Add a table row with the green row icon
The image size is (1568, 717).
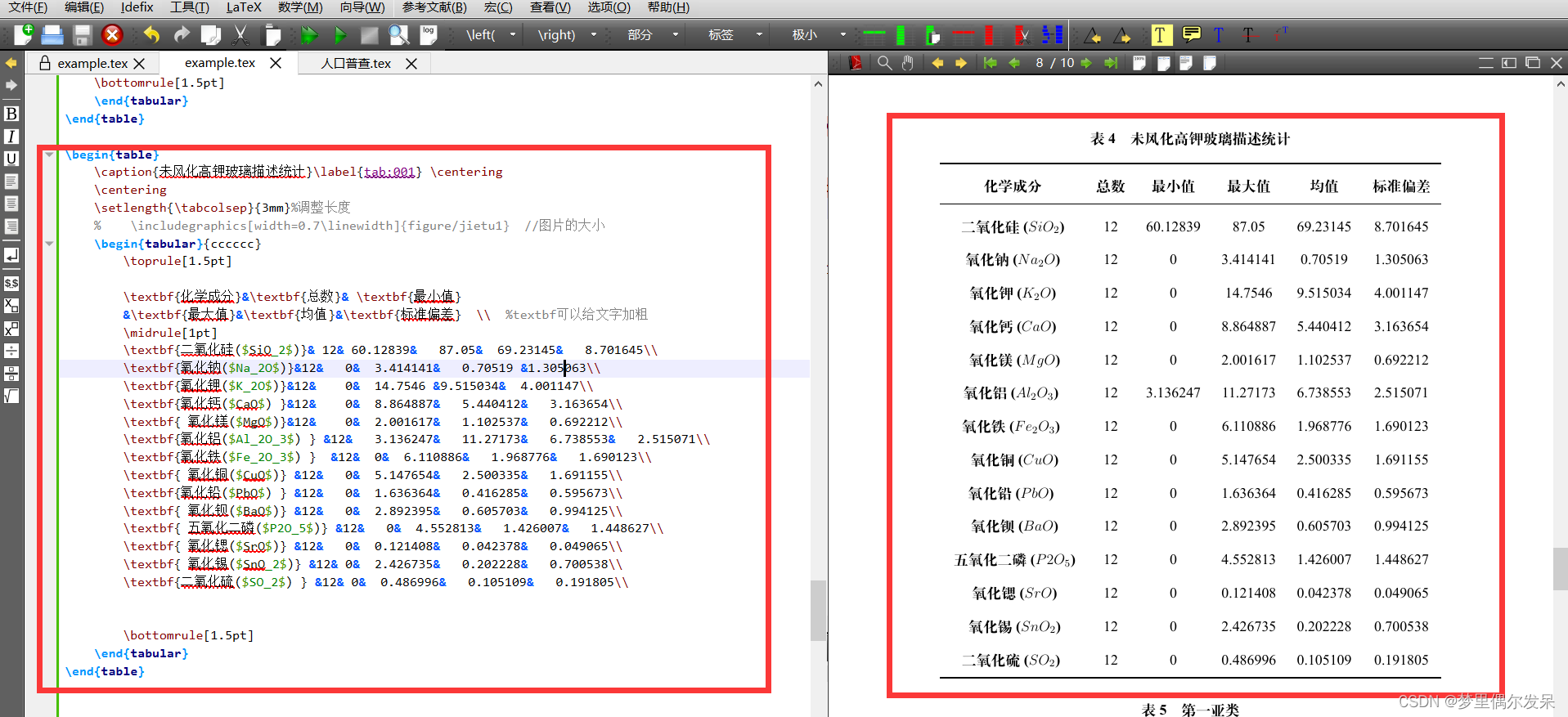[x=874, y=34]
